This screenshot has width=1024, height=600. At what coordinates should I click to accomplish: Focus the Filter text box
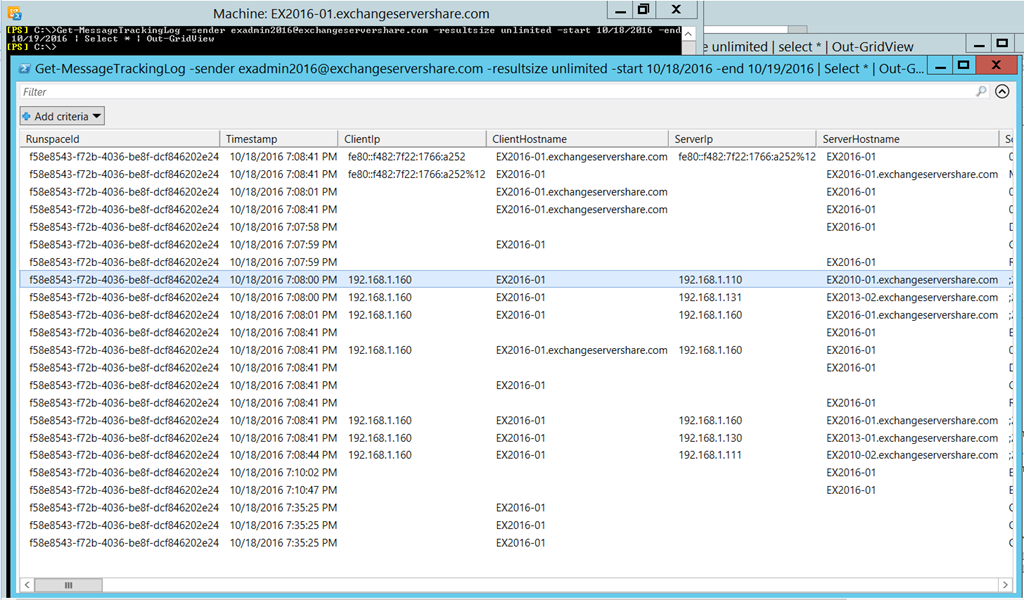(496, 91)
